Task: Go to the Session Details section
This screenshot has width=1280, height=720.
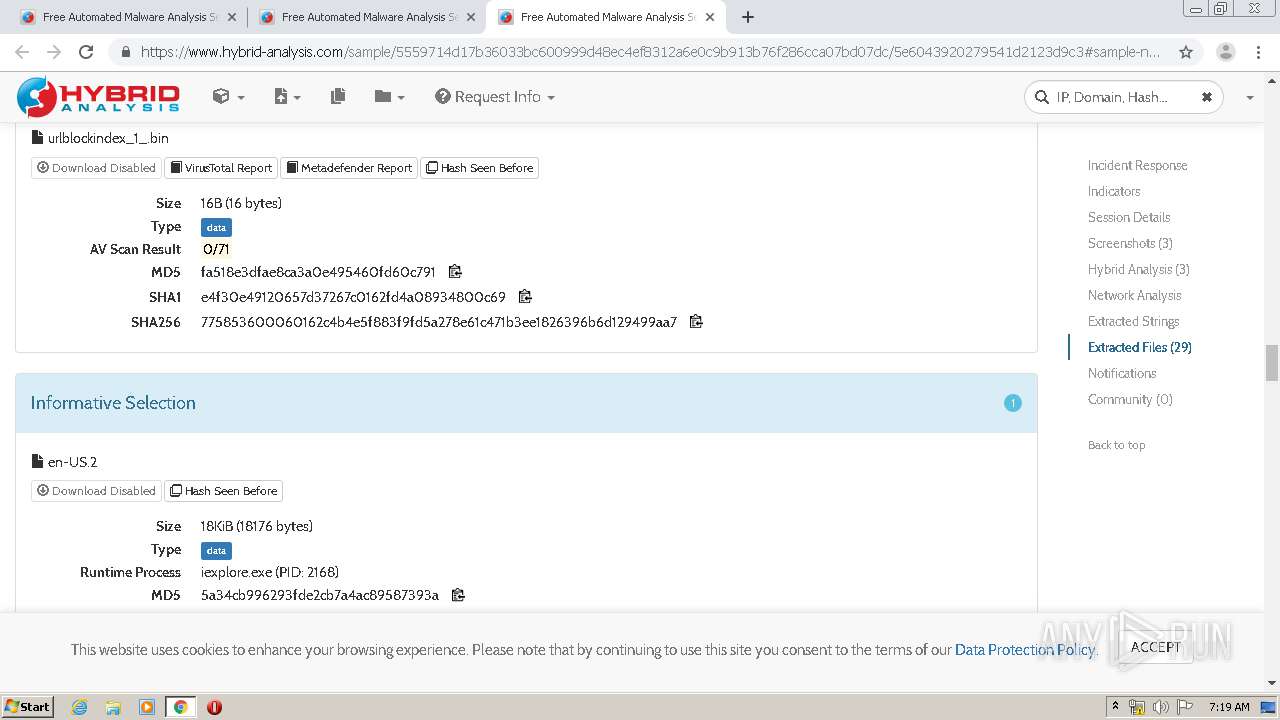Action: pos(1129,217)
